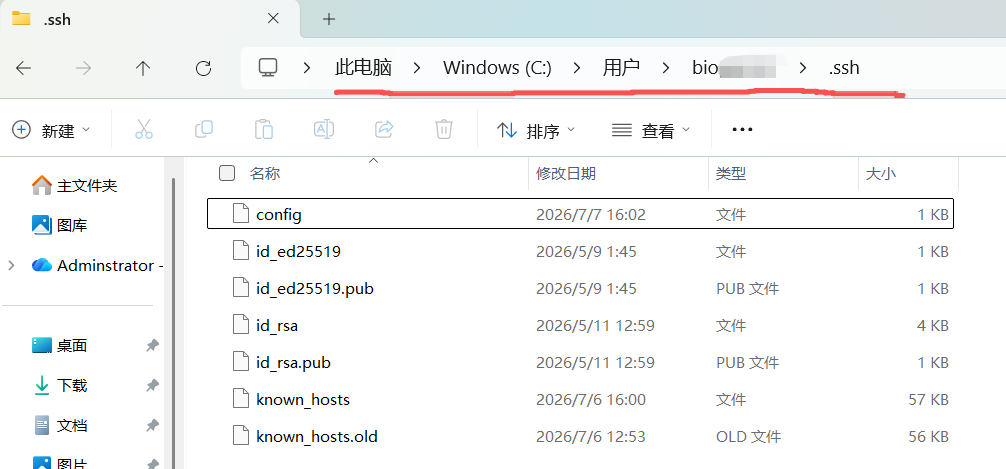
Task: Click the file icon beside id_rsa.pub
Action: 240,362
